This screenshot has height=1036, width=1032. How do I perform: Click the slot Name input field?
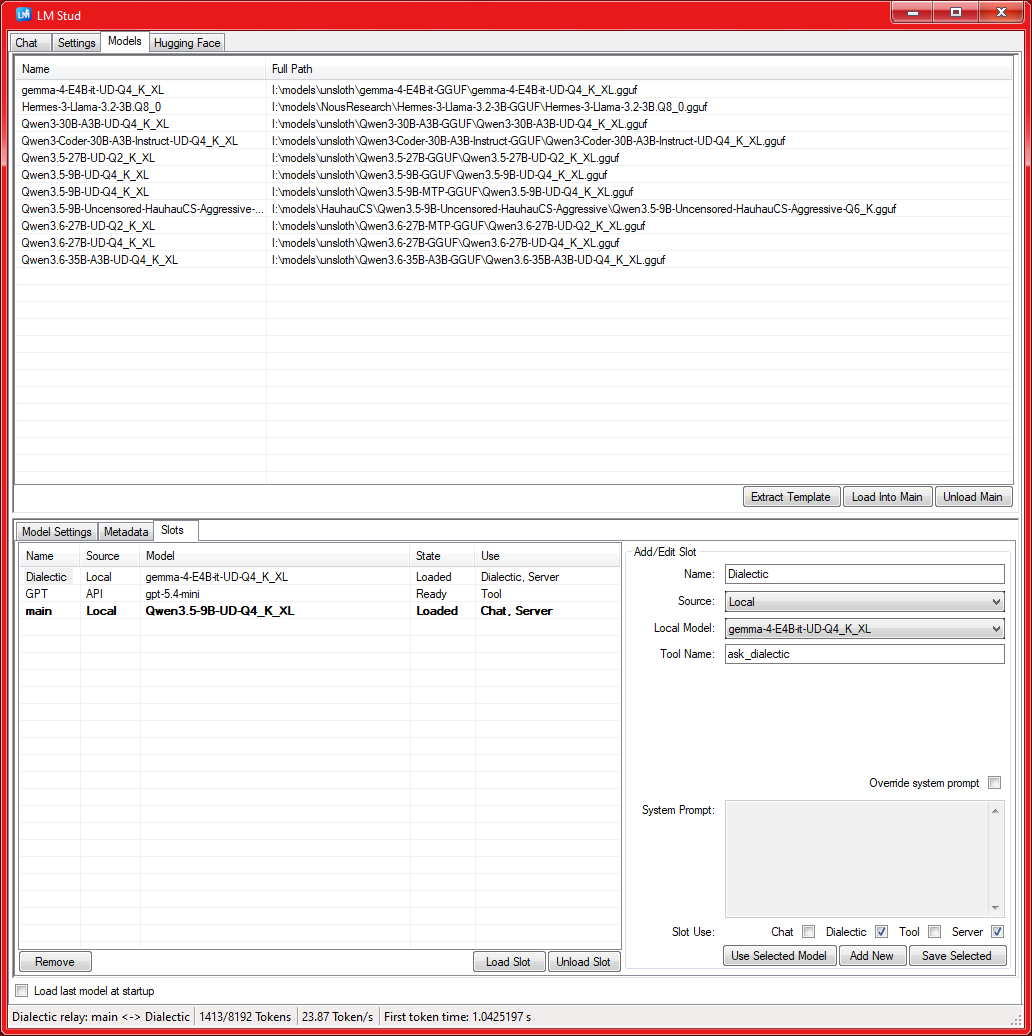click(x=865, y=574)
